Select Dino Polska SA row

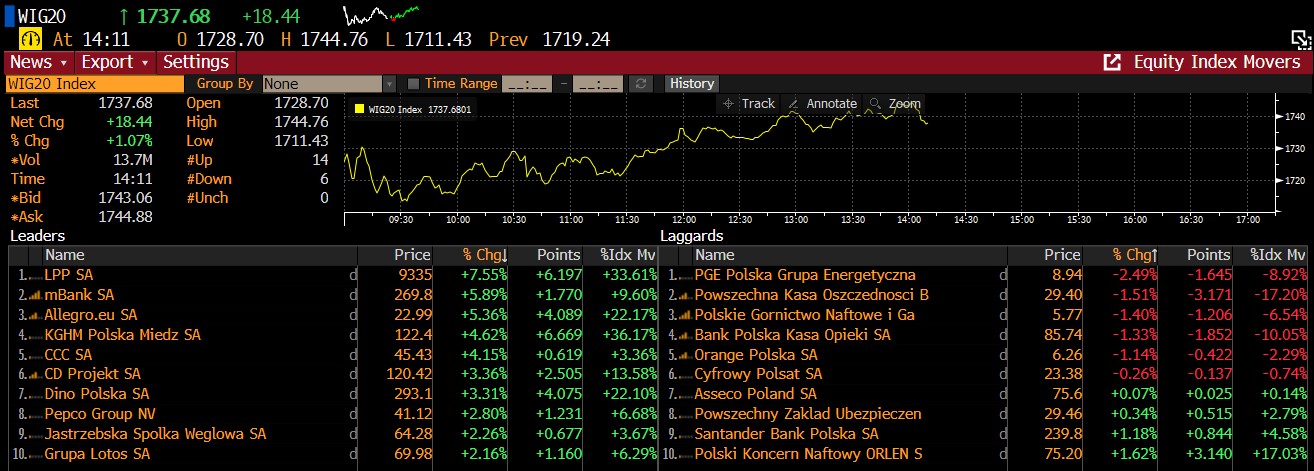pyautogui.click(x=334, y=394)
